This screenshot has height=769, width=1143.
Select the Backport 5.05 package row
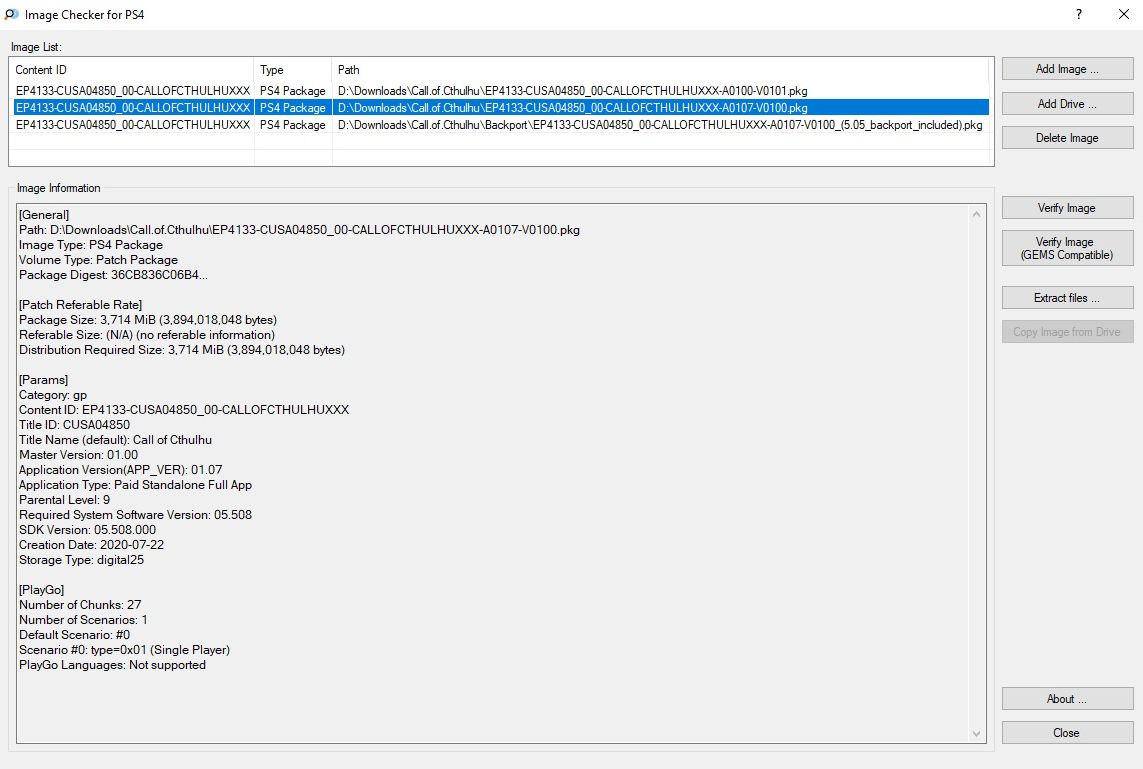(501, 125)
